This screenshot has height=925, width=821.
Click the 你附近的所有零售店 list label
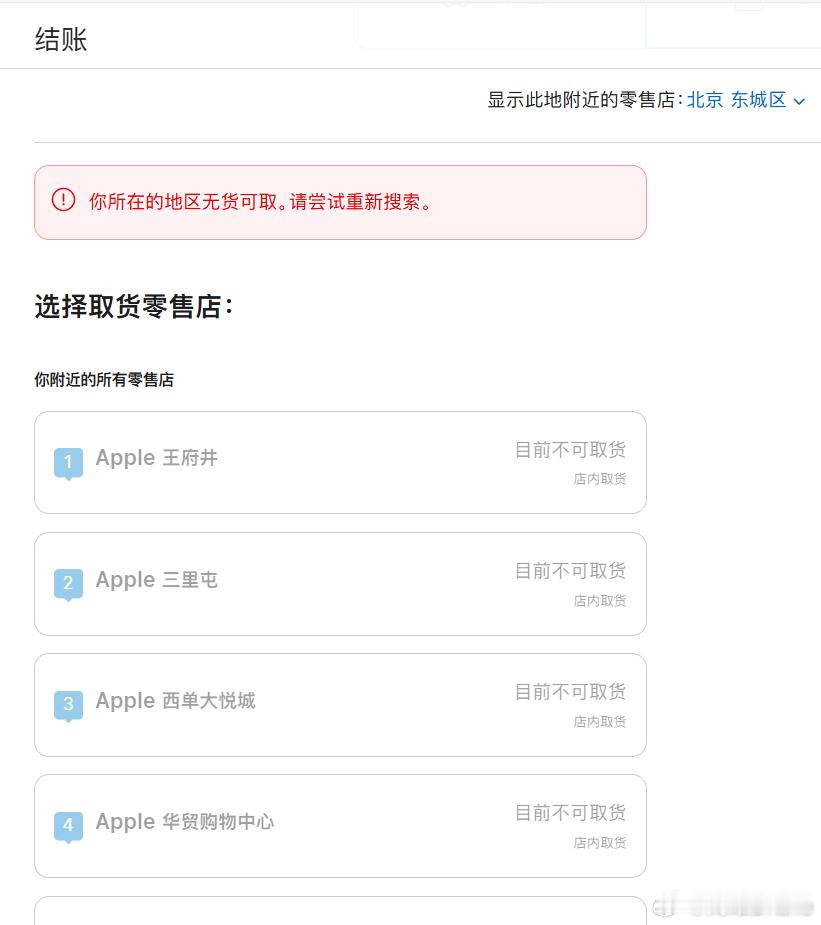pos(104,380)
